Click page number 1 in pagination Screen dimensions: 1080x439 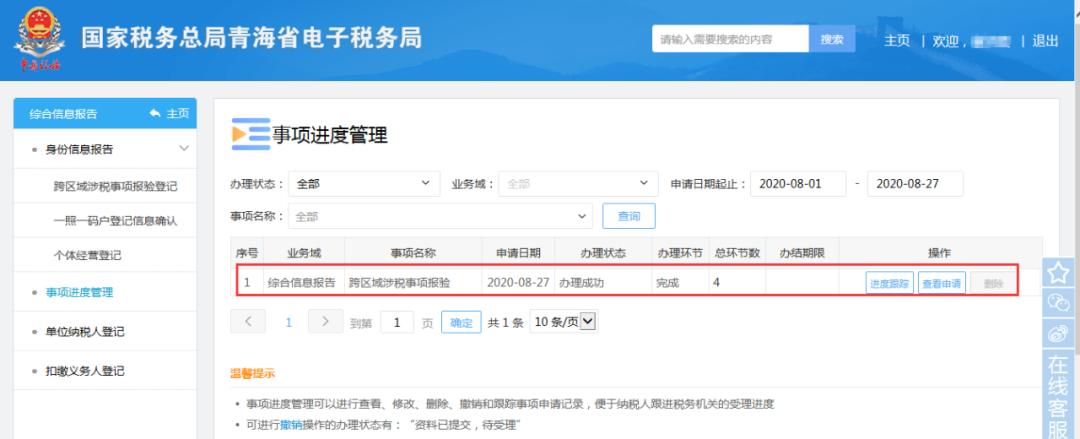(289, 322)
